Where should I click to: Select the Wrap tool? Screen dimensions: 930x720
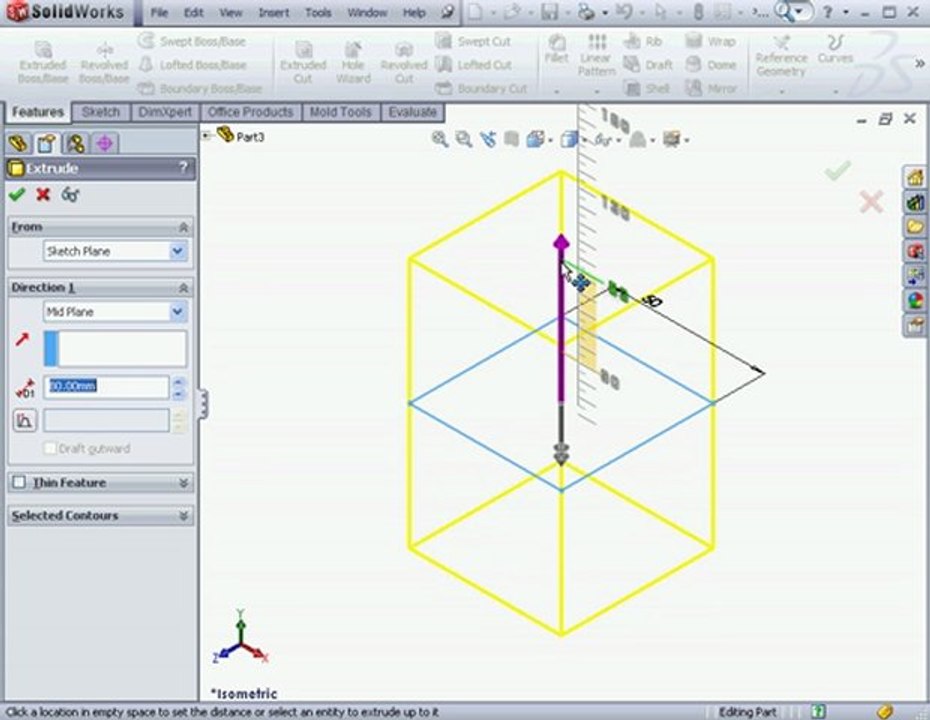(711, 42)
